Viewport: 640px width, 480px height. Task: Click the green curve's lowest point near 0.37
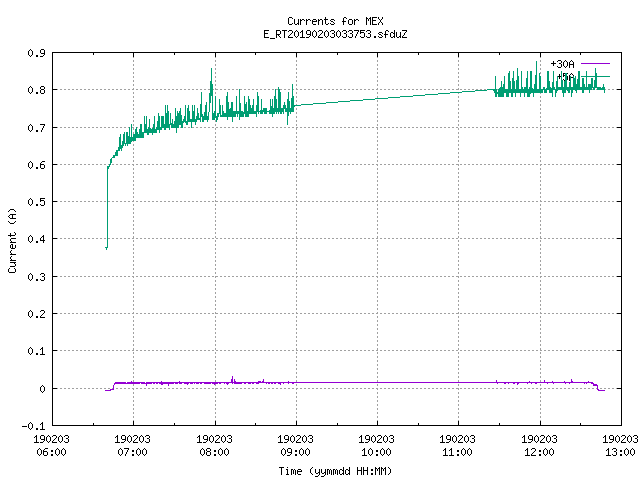coord(107,248)
